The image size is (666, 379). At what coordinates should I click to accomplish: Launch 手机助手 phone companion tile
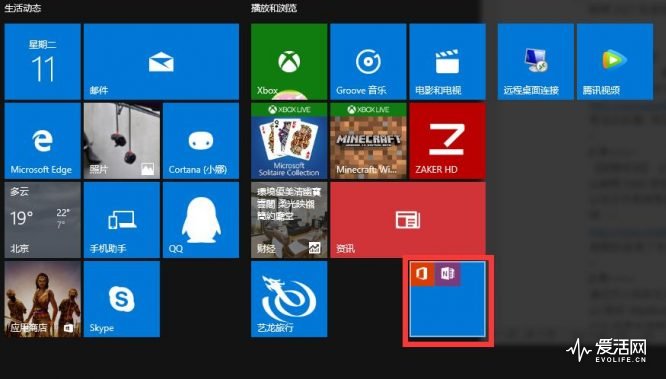pos(122,220)
